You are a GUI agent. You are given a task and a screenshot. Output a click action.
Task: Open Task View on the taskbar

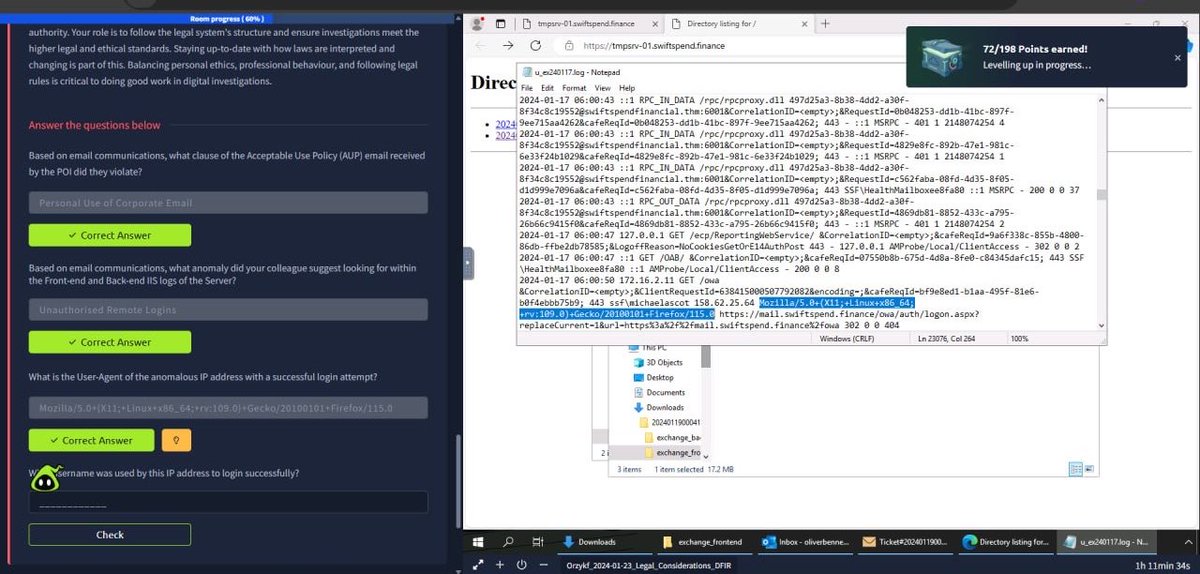(x=536, y=541)
